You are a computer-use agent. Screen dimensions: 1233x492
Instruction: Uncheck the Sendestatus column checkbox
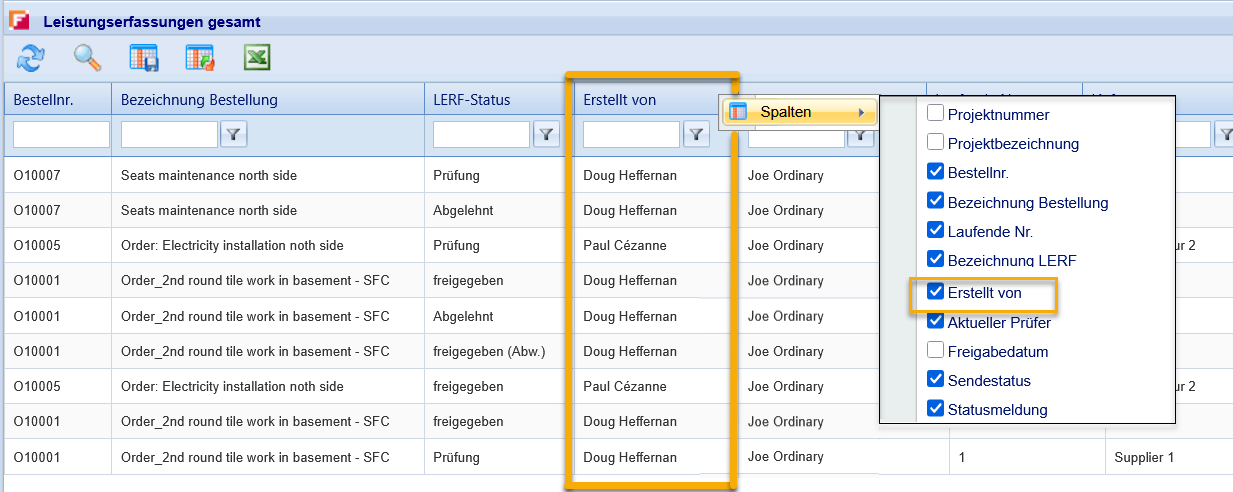point(936,380)
